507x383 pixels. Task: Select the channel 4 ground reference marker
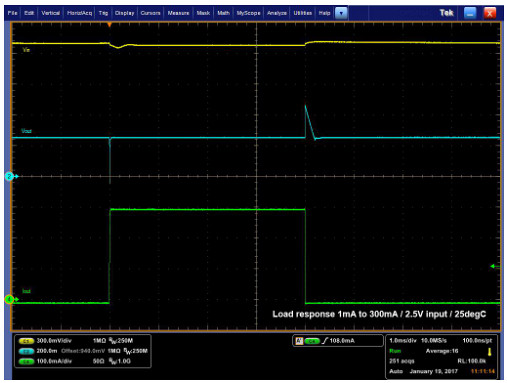(9, 299)
